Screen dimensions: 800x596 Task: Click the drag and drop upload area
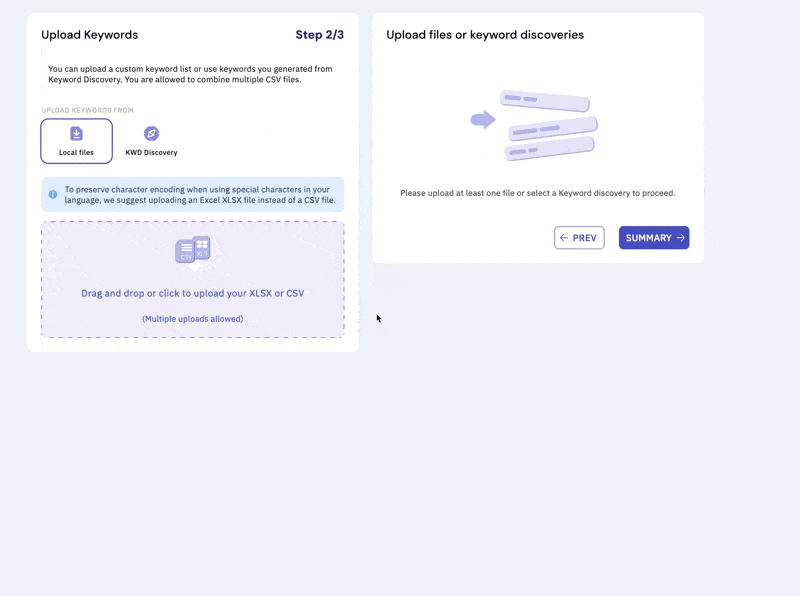pyautogui.click(x=193, y=278)
